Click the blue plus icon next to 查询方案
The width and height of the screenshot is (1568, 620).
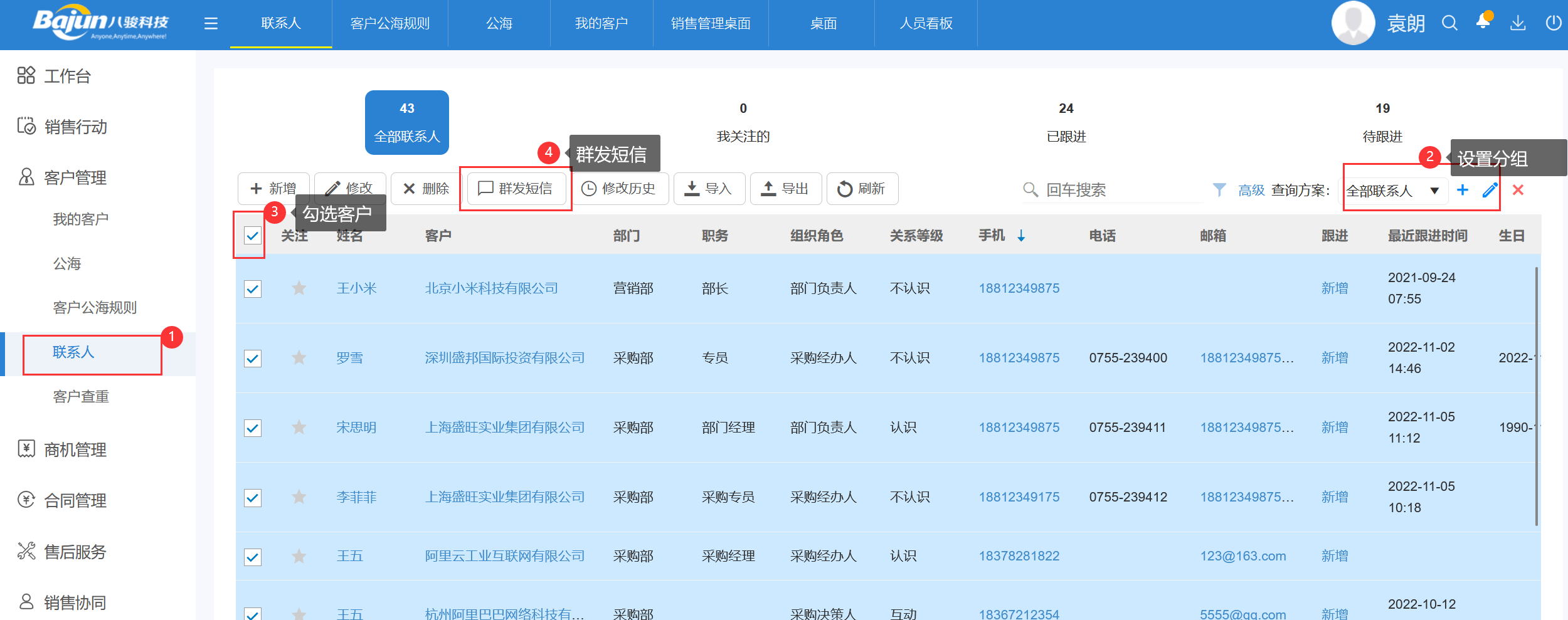point(1463,190)
